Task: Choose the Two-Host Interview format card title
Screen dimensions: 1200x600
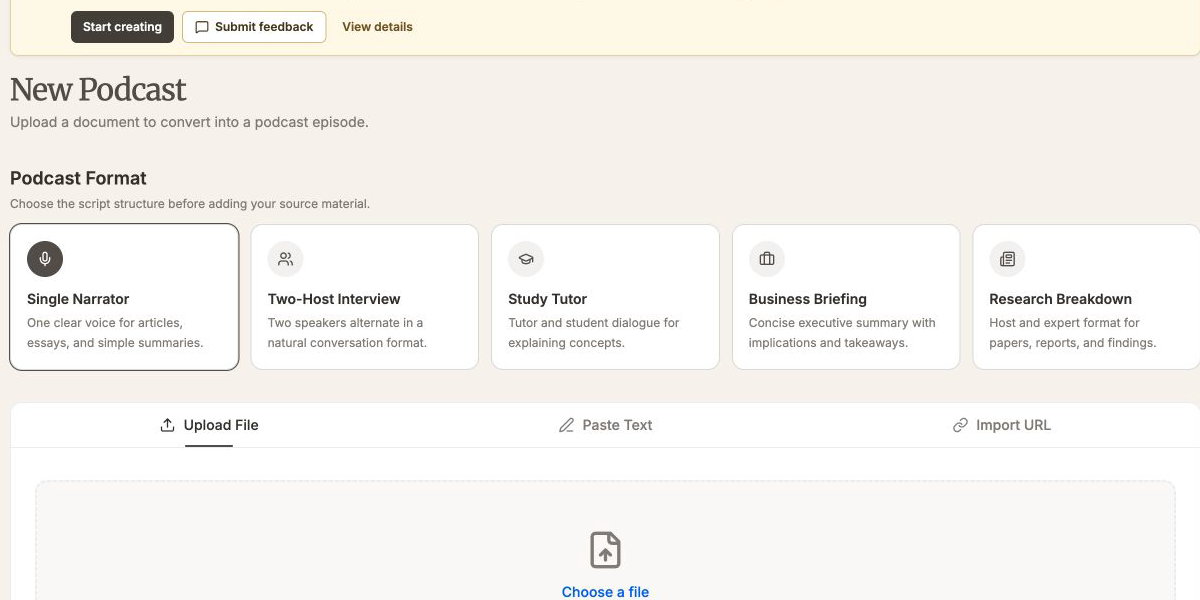Action: pos(334,299)
